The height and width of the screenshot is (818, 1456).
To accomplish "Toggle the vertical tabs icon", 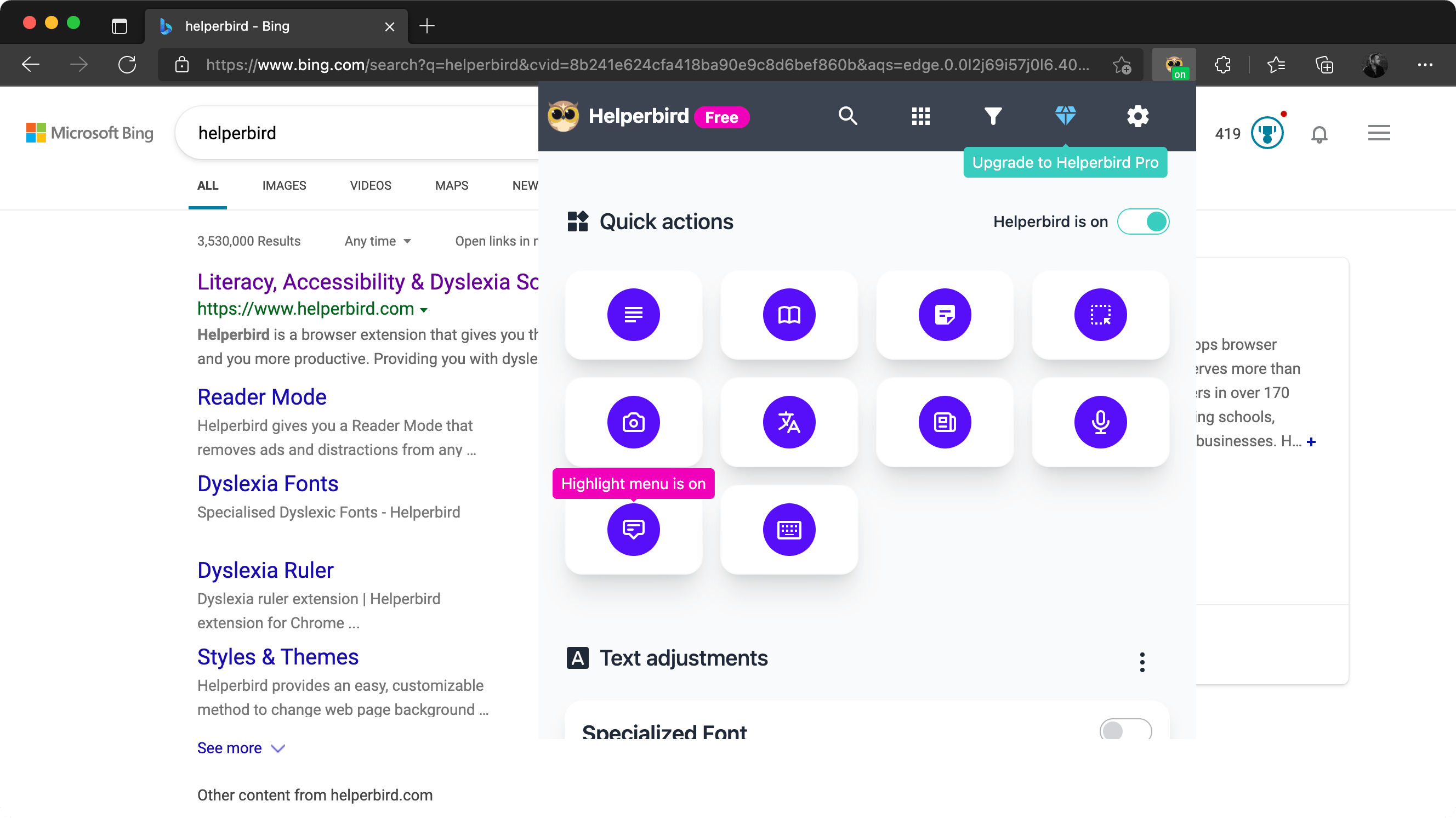I will tap(120, 26).
